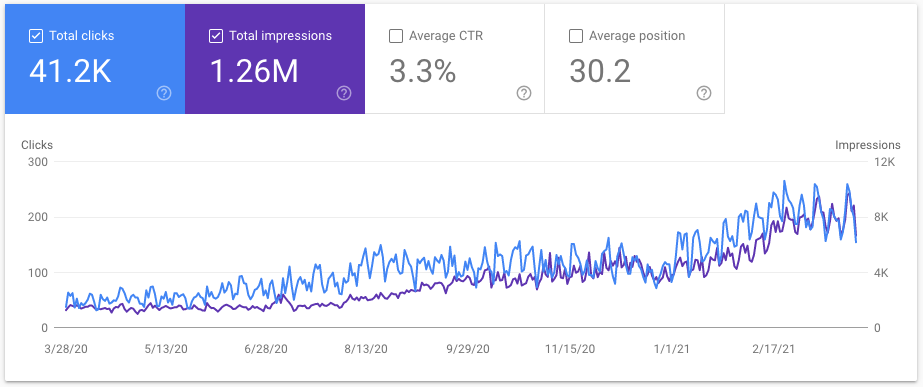Select the Total impressions 1.26M card
923x387 pixels.
tap(275, 59)
